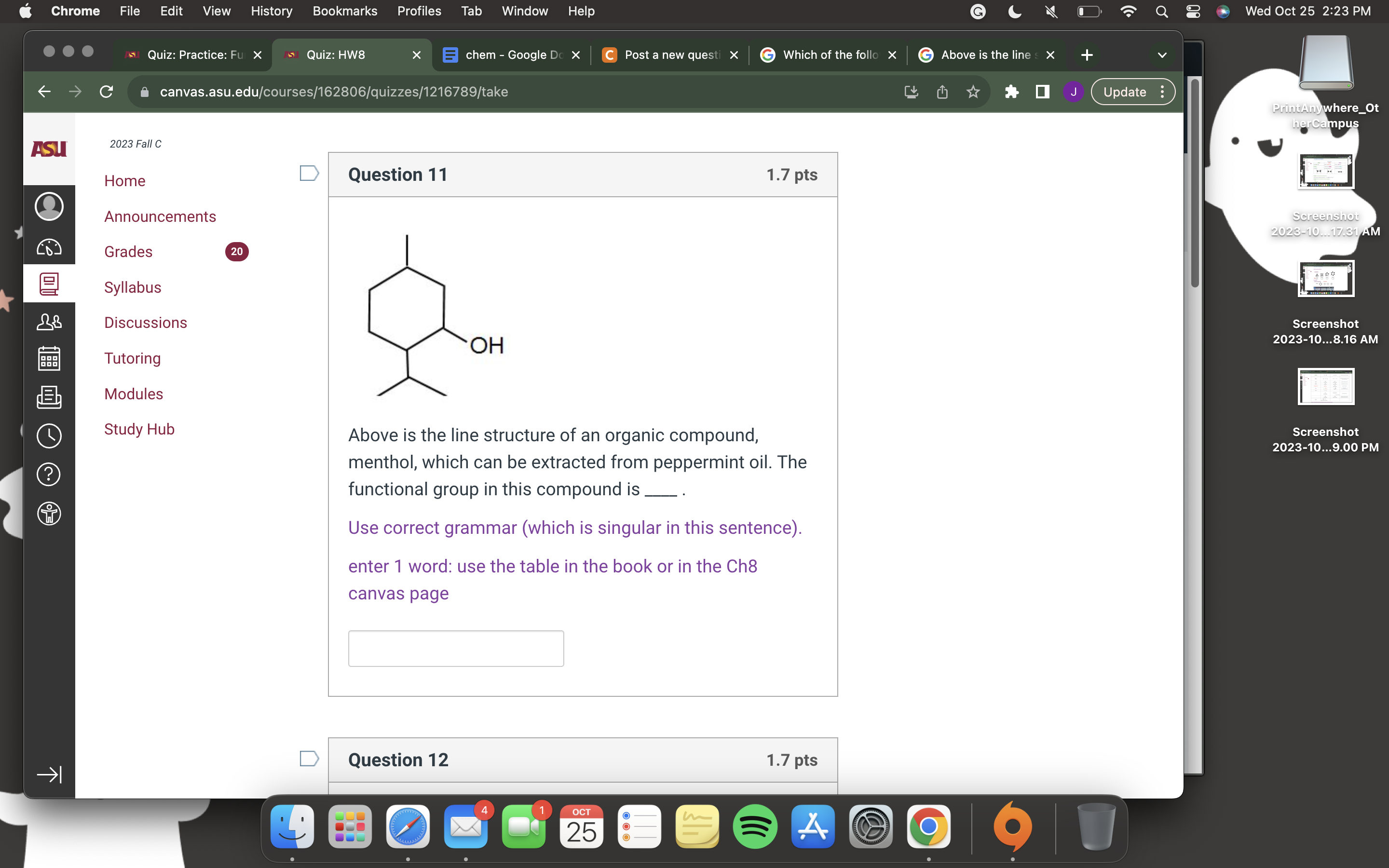Open Chrome's three-dot menu

(1163, 92)
